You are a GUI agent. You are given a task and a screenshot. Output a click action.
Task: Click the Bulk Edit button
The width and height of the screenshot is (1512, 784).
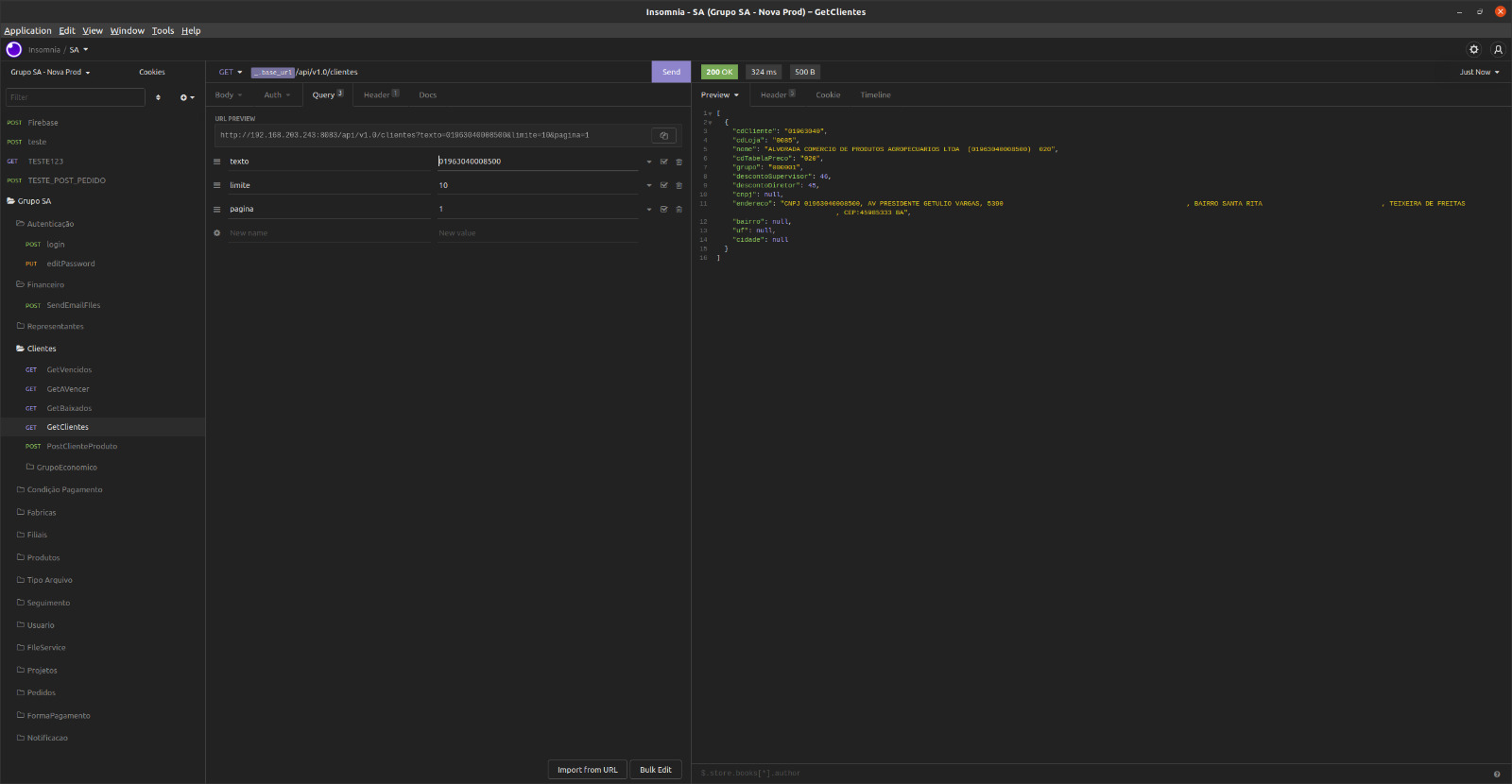point(655,770)
